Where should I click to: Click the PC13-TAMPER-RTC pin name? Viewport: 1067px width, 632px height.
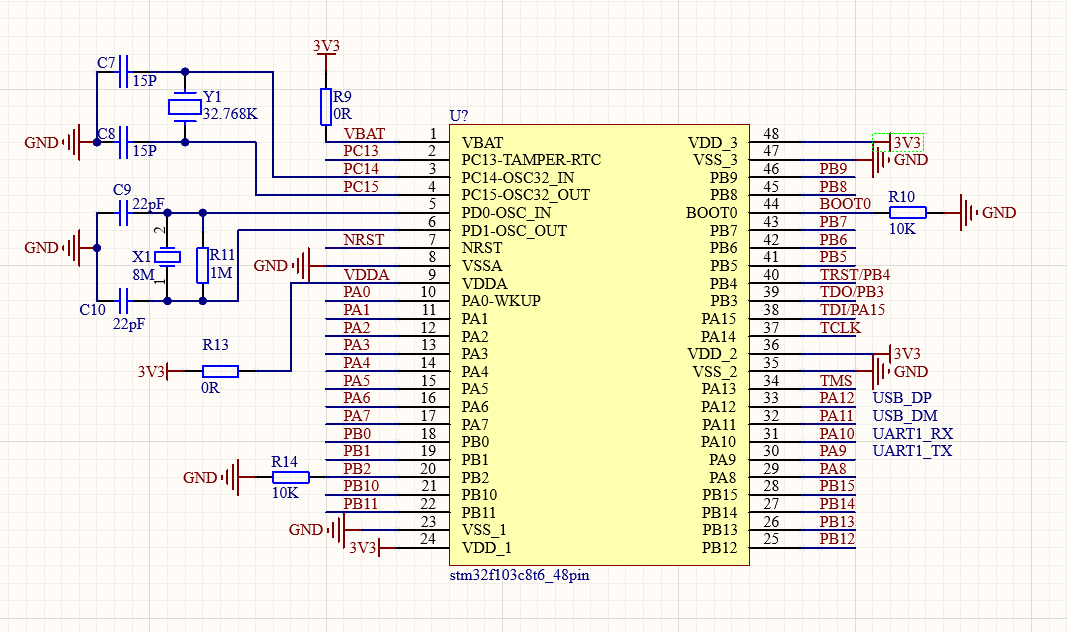tap(531, 160)
